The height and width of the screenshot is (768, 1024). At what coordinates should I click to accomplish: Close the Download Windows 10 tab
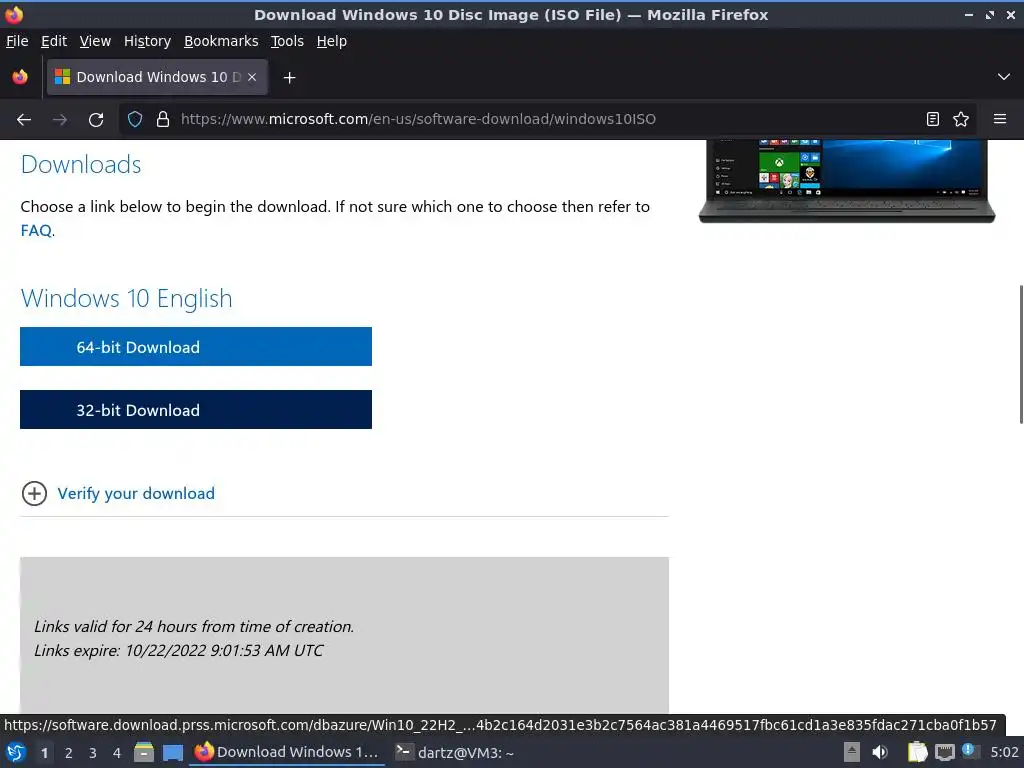point(252,77)
